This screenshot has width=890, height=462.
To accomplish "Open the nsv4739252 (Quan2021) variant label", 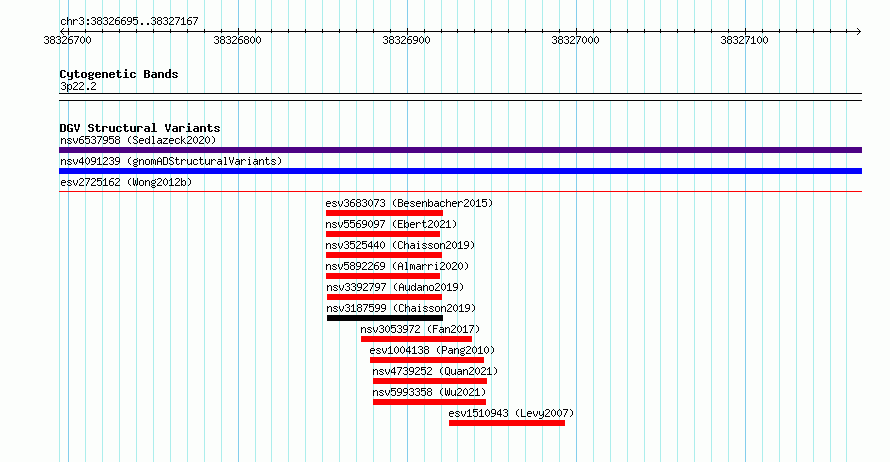I will (435, 371).
